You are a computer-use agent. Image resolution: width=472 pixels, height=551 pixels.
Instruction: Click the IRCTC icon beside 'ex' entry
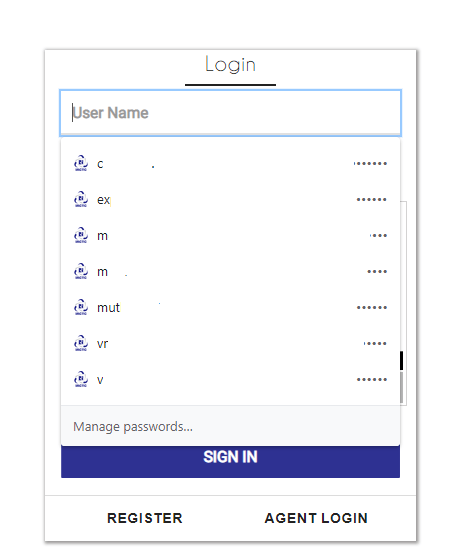[x=81, y=199]
